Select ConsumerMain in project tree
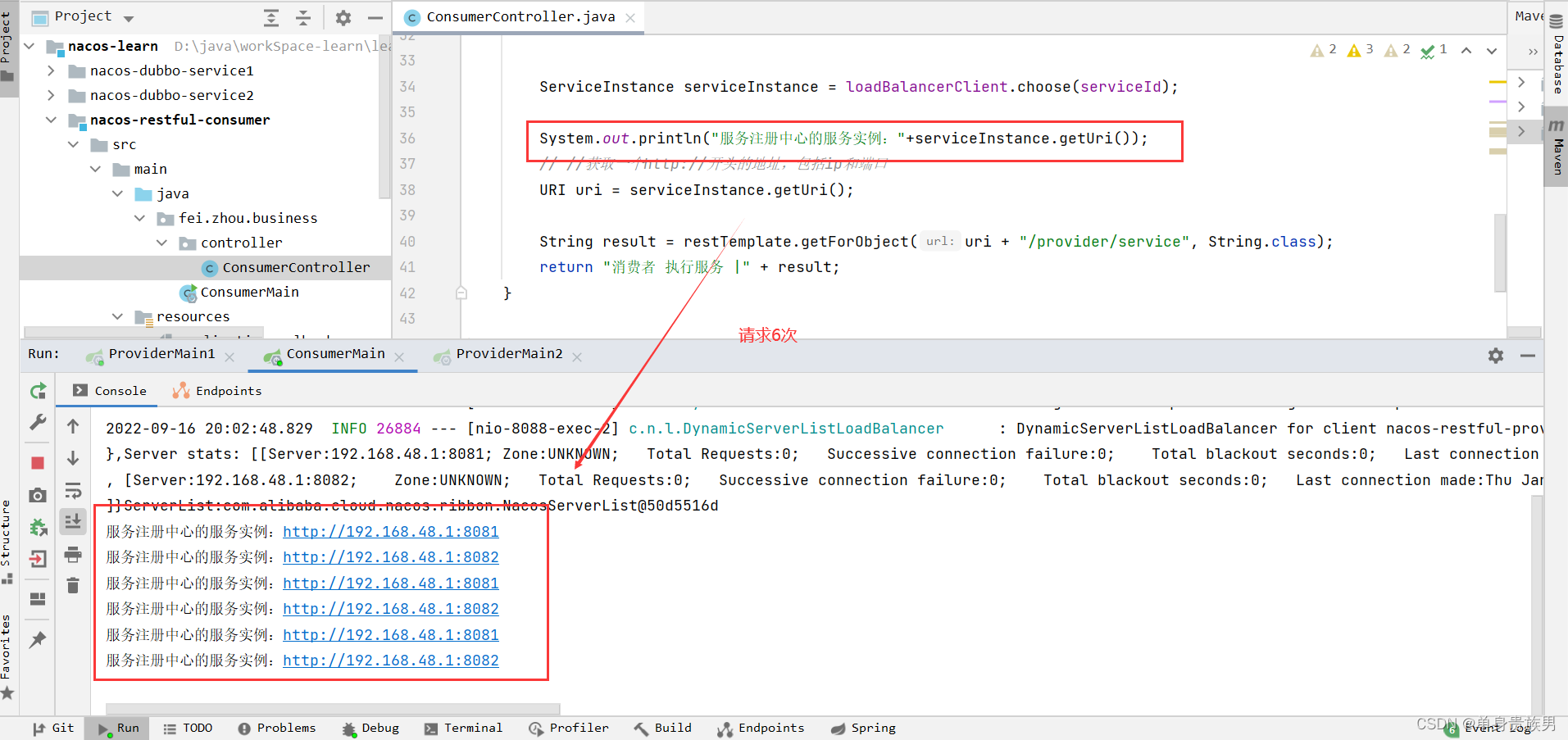Viewport: 1568px width, 740px height. point(249,292)
